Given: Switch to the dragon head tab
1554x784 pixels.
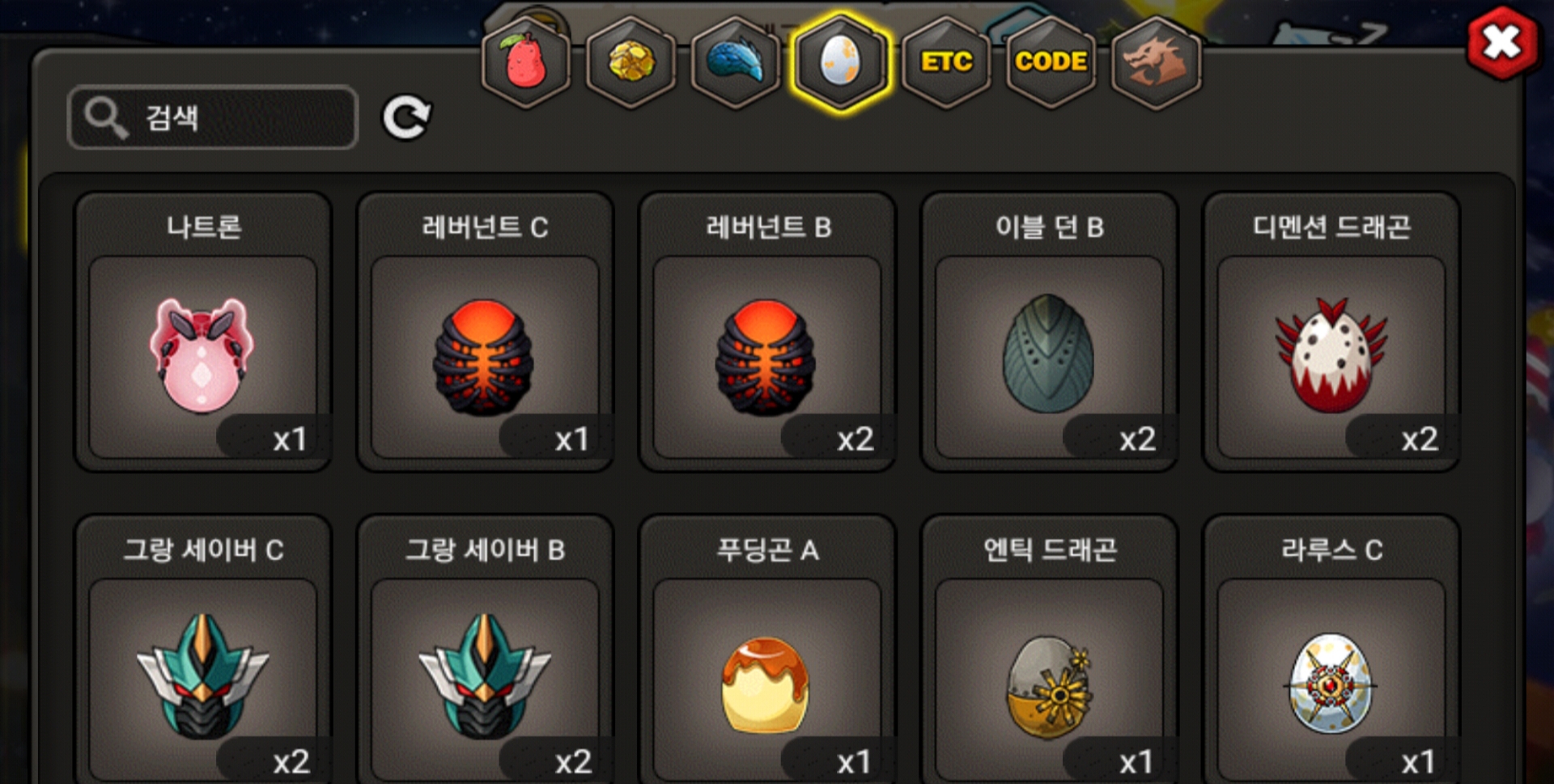Looking at the screenshot, I should coord(1156,61).
